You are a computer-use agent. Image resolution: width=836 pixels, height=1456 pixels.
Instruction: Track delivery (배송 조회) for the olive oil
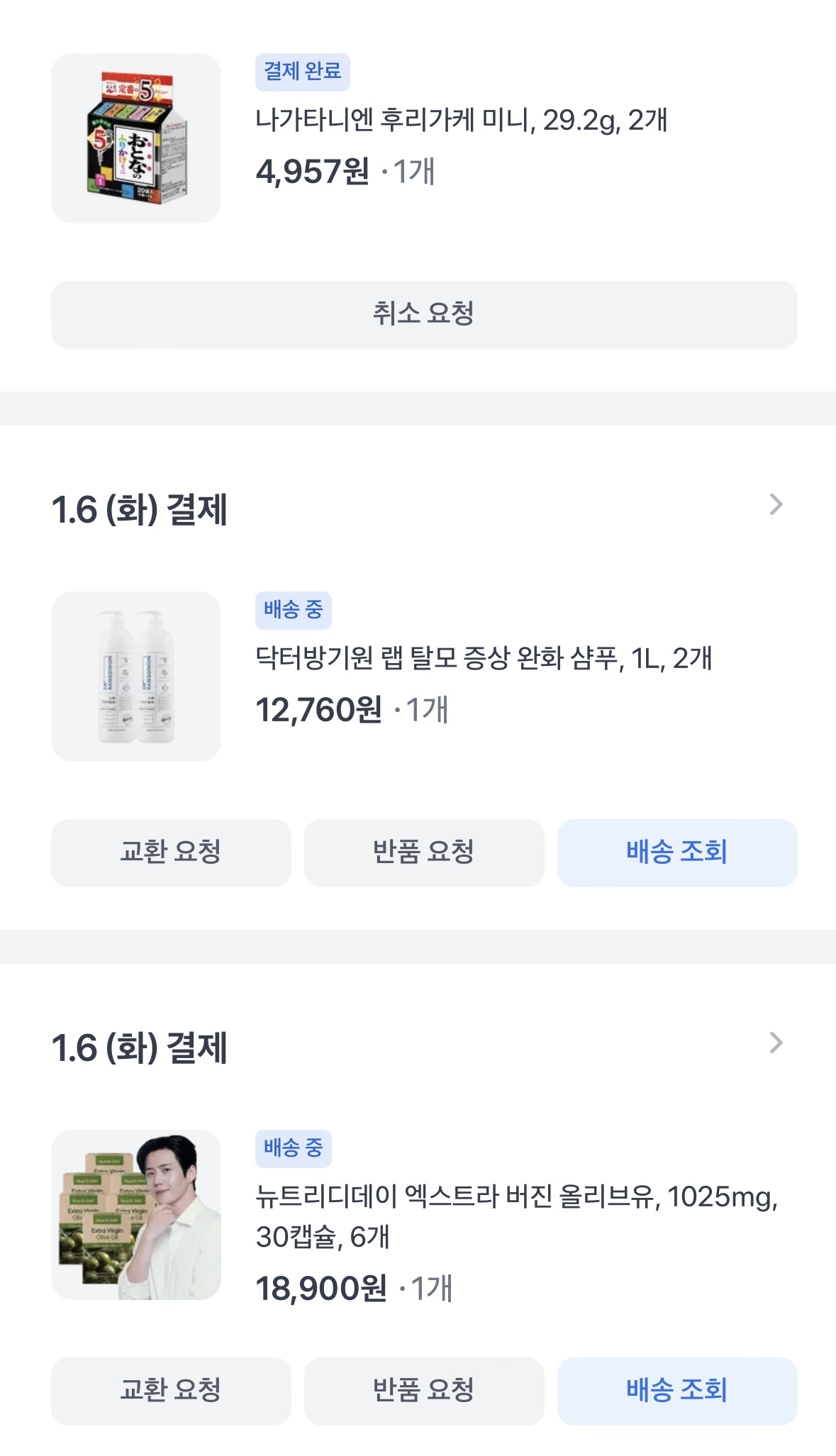(677, 1391)
